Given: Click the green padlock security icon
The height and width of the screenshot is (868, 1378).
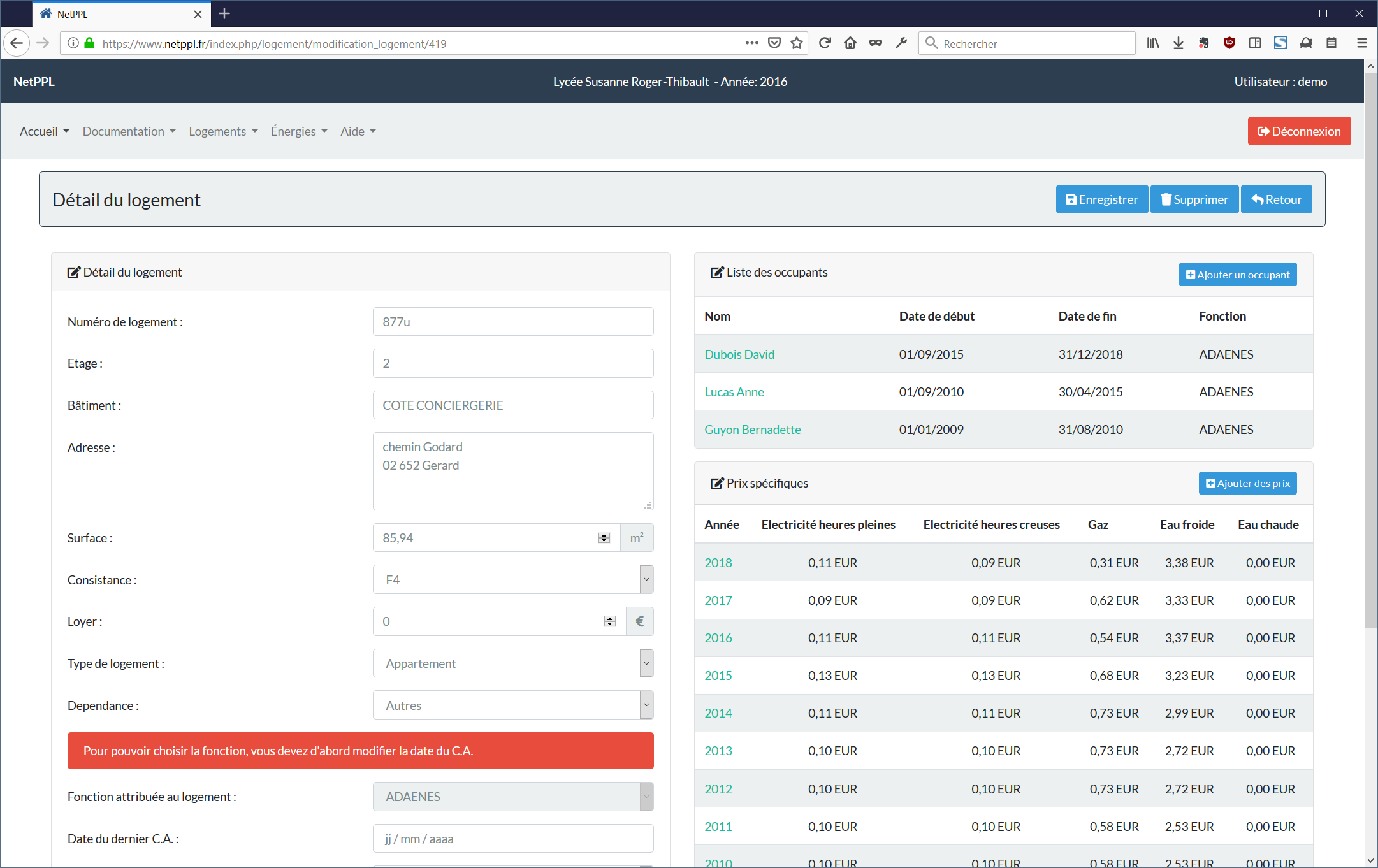Looking at the screenshot, I should tap(89, 43).
